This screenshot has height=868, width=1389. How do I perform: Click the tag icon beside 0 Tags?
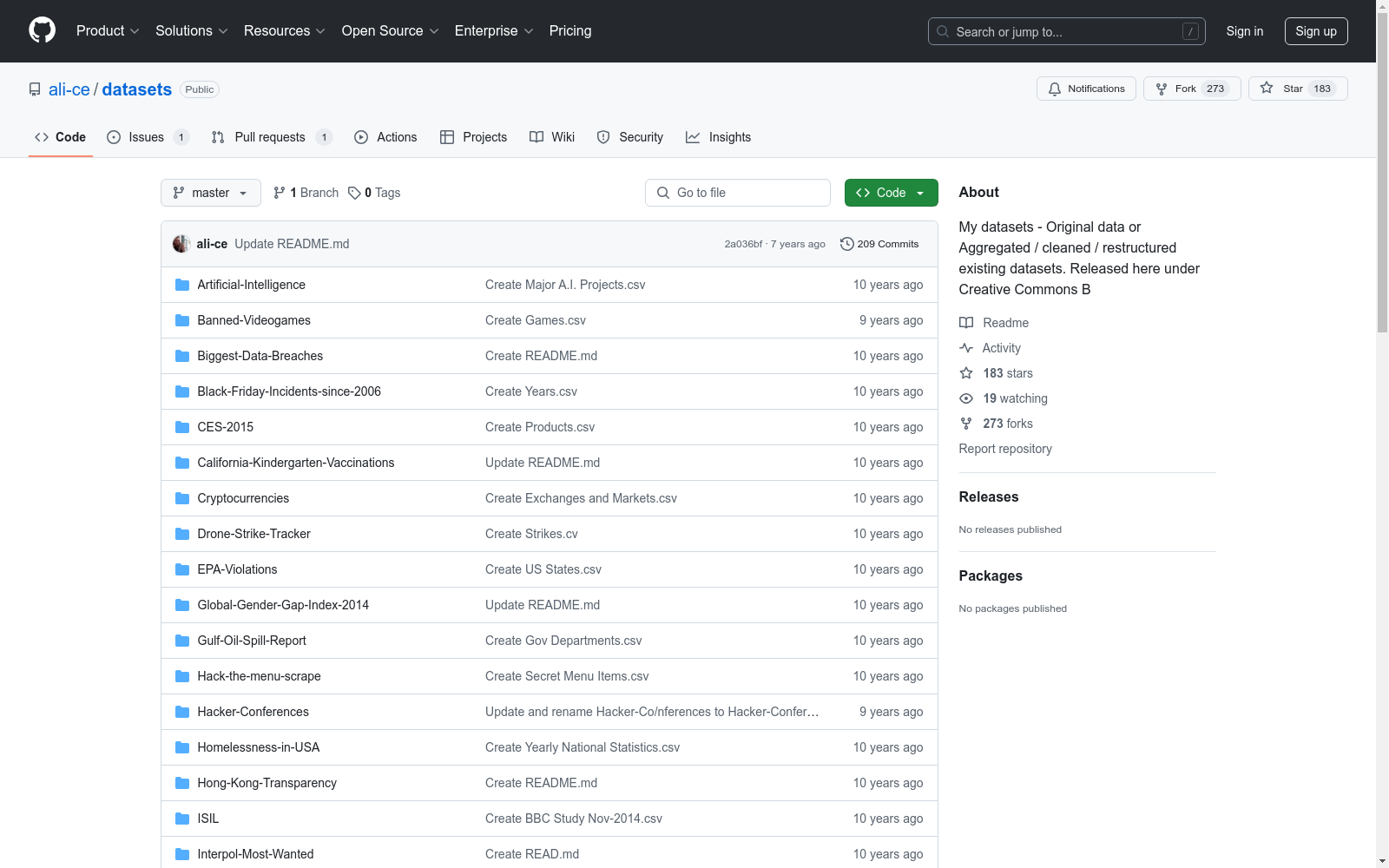[354, 193]
